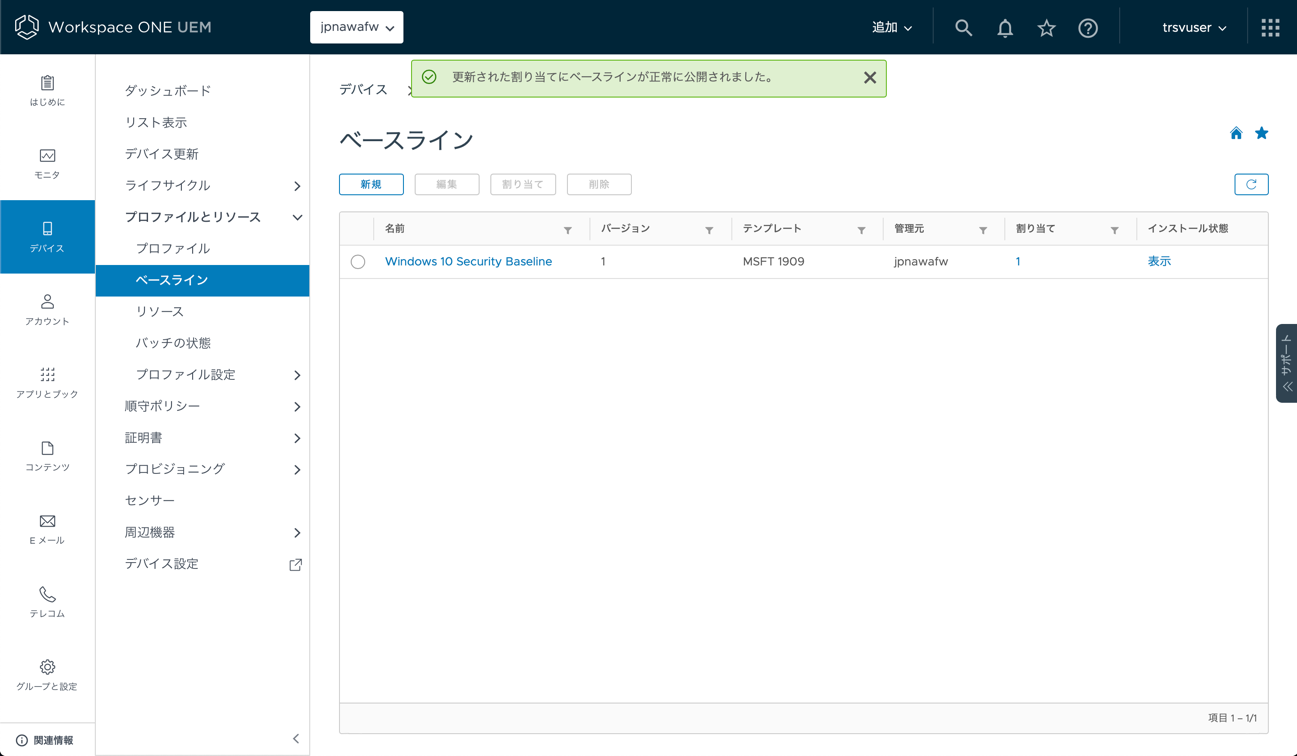This screenshot has height=756, width=1297.
Task: Click the 割り当て button
Action: [523, 184]
